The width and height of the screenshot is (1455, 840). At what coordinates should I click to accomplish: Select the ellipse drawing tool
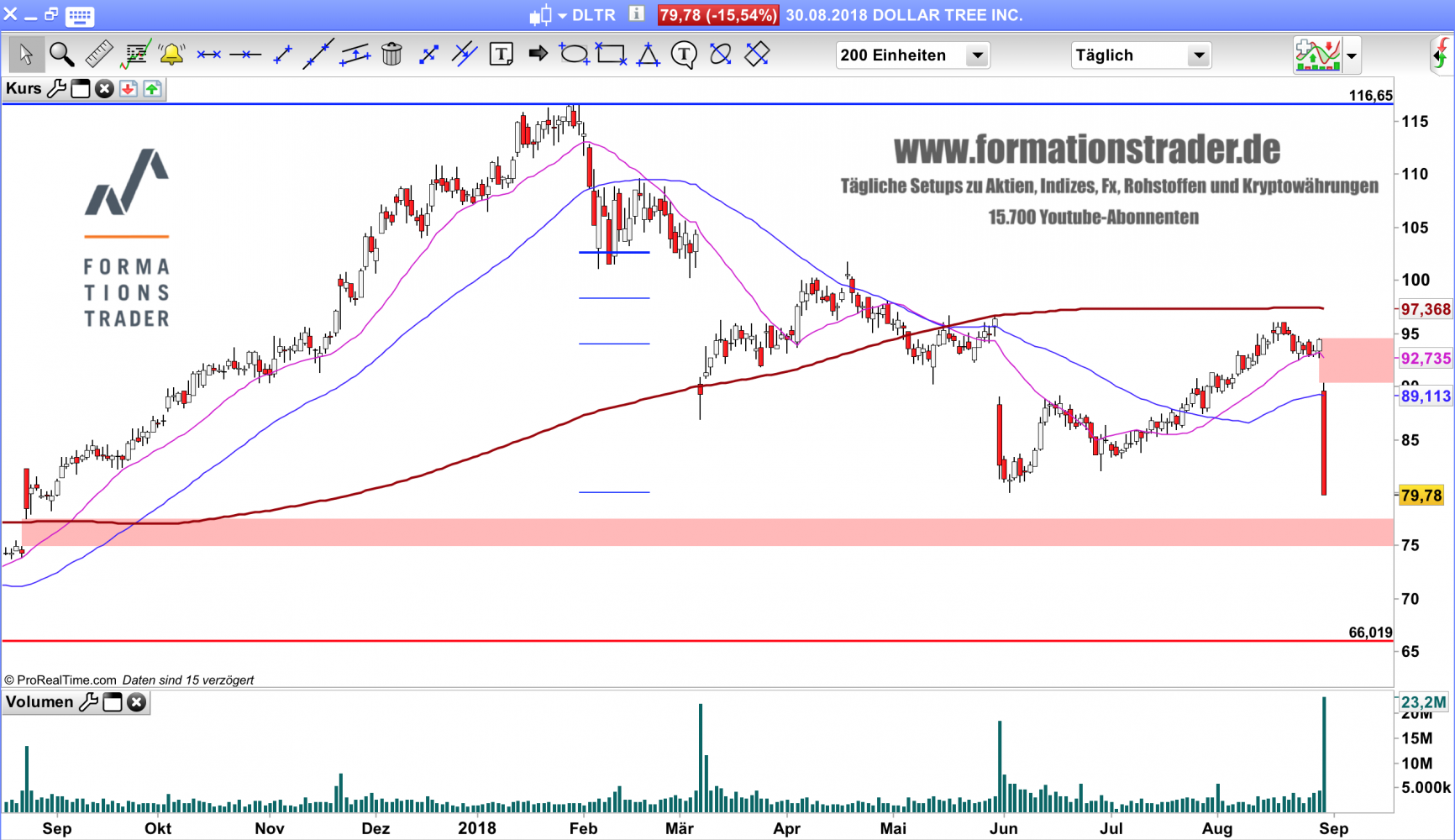click(575, 55)
